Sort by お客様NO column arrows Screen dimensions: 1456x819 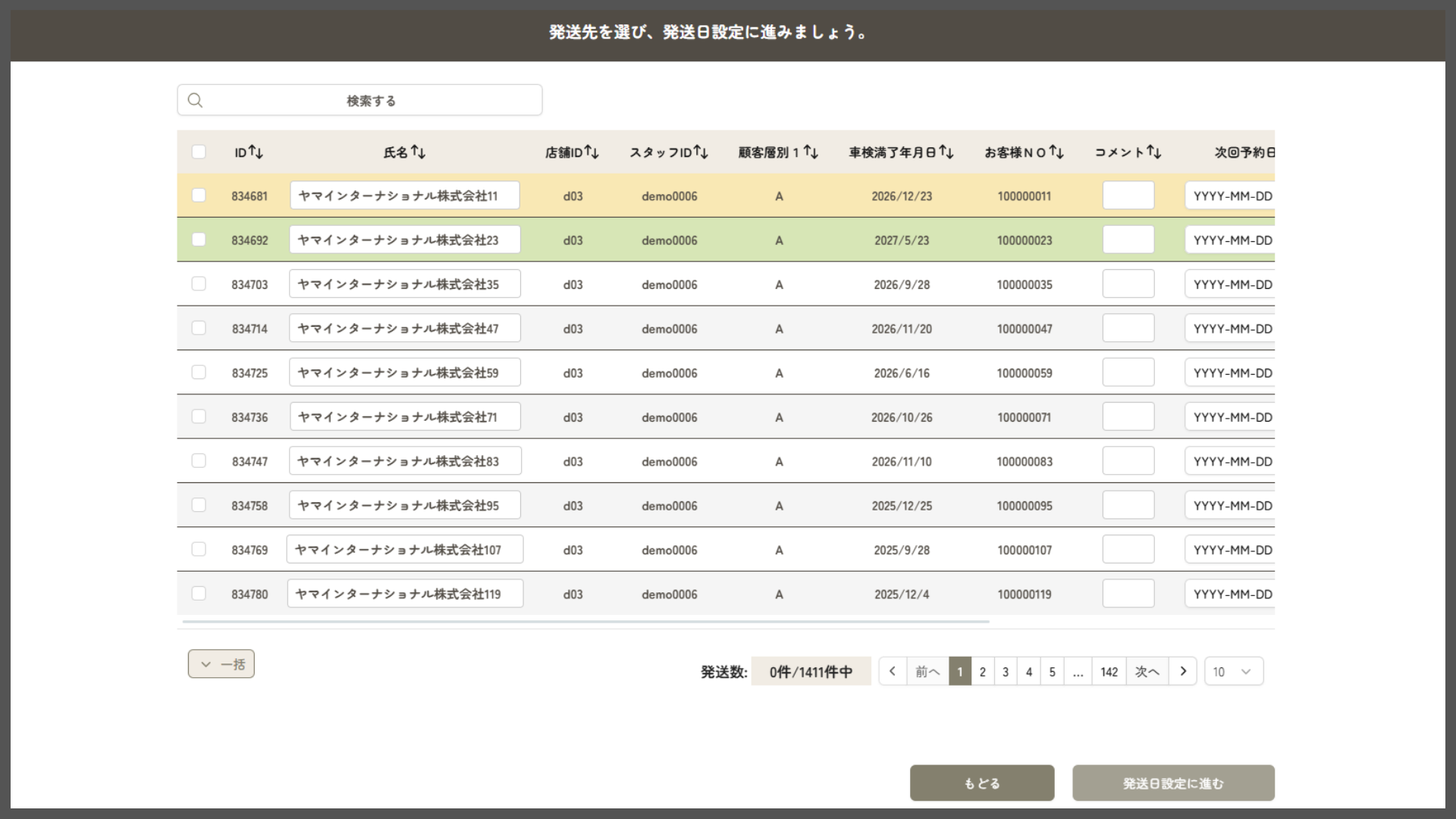coord(1056,152)
